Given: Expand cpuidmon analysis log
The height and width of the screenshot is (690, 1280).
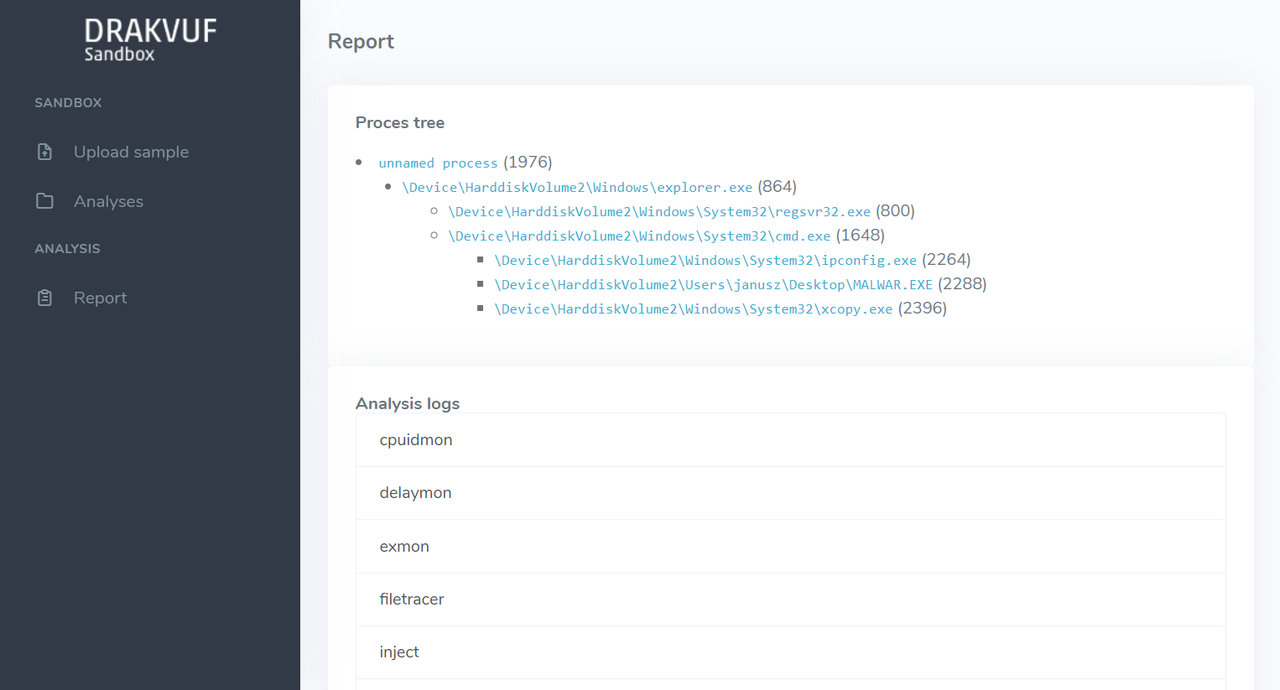Looking at the screenshot, I should click(x=790, y=440).
